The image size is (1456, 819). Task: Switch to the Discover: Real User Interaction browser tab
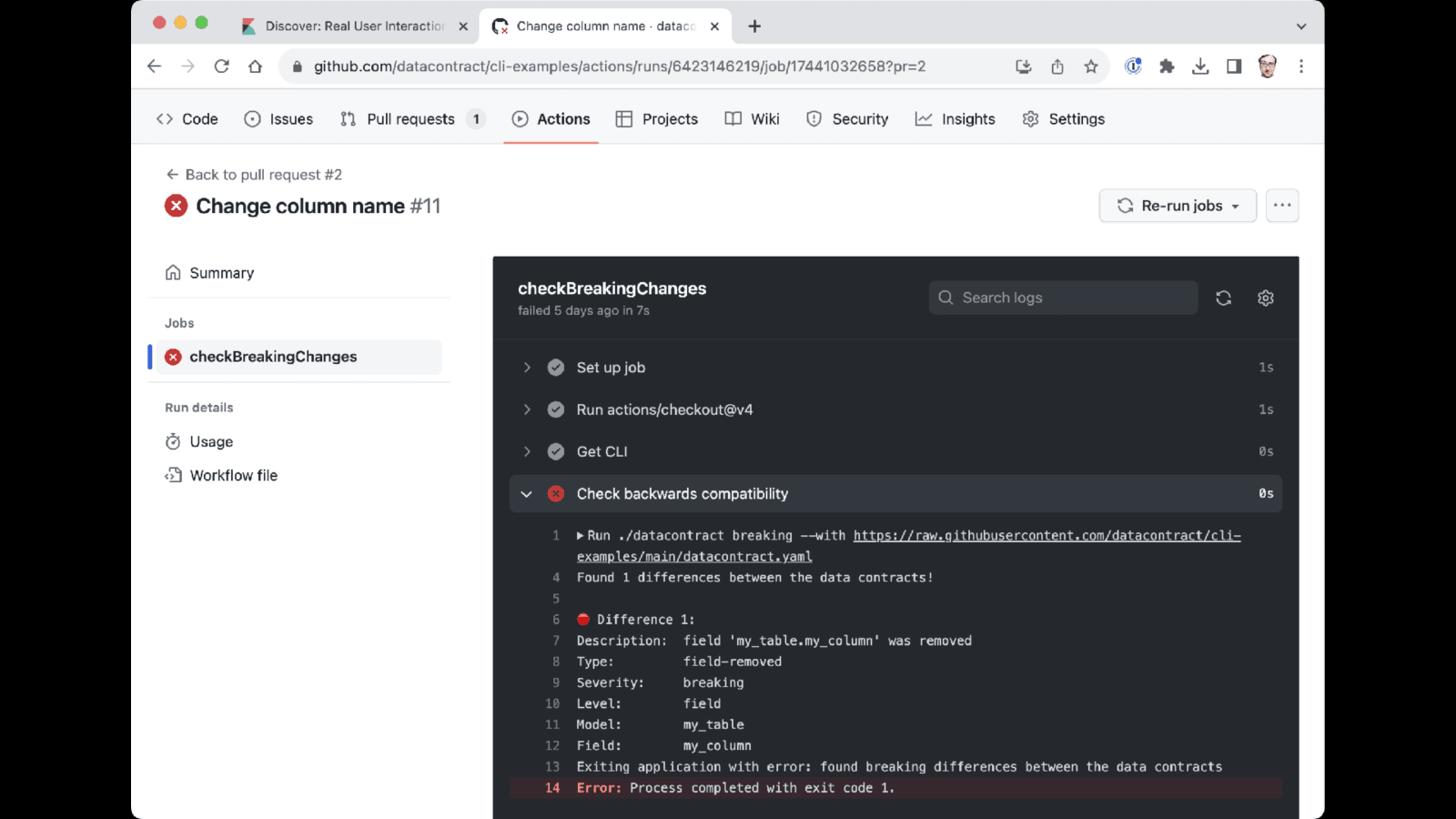[355, 26]
